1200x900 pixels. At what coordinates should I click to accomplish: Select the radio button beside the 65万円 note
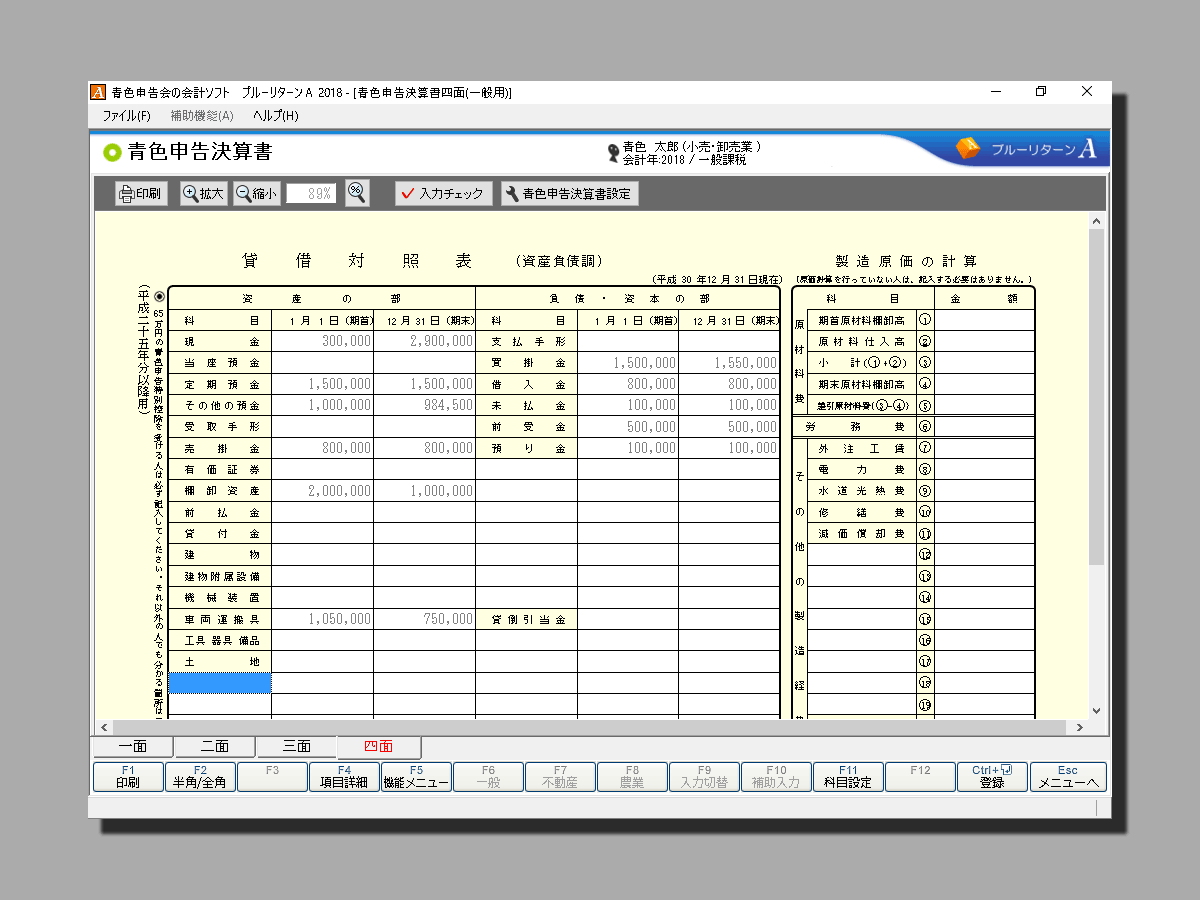tap(159, 297)
